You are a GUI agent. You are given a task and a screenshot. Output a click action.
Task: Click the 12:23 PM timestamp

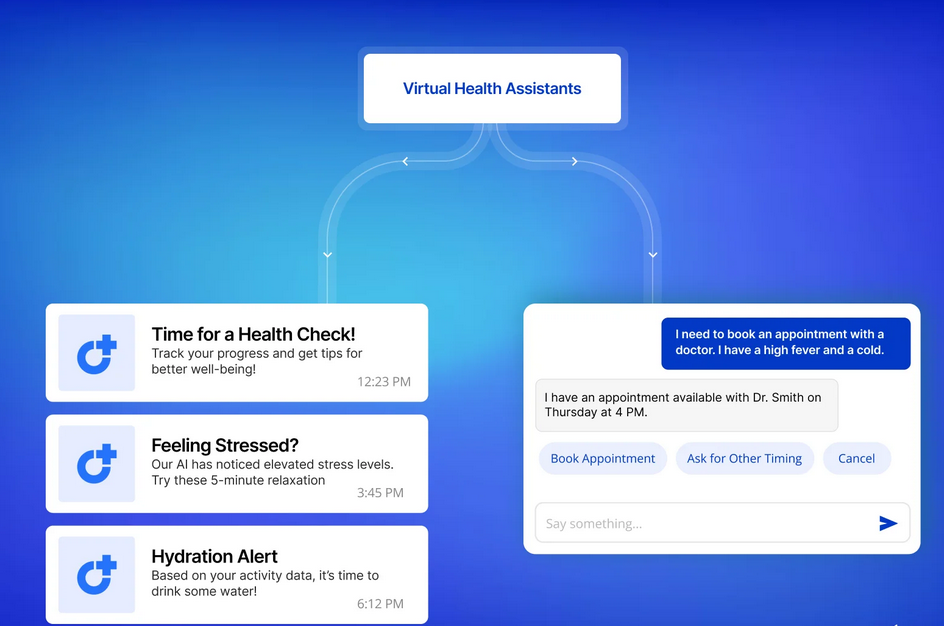point(384,382)
